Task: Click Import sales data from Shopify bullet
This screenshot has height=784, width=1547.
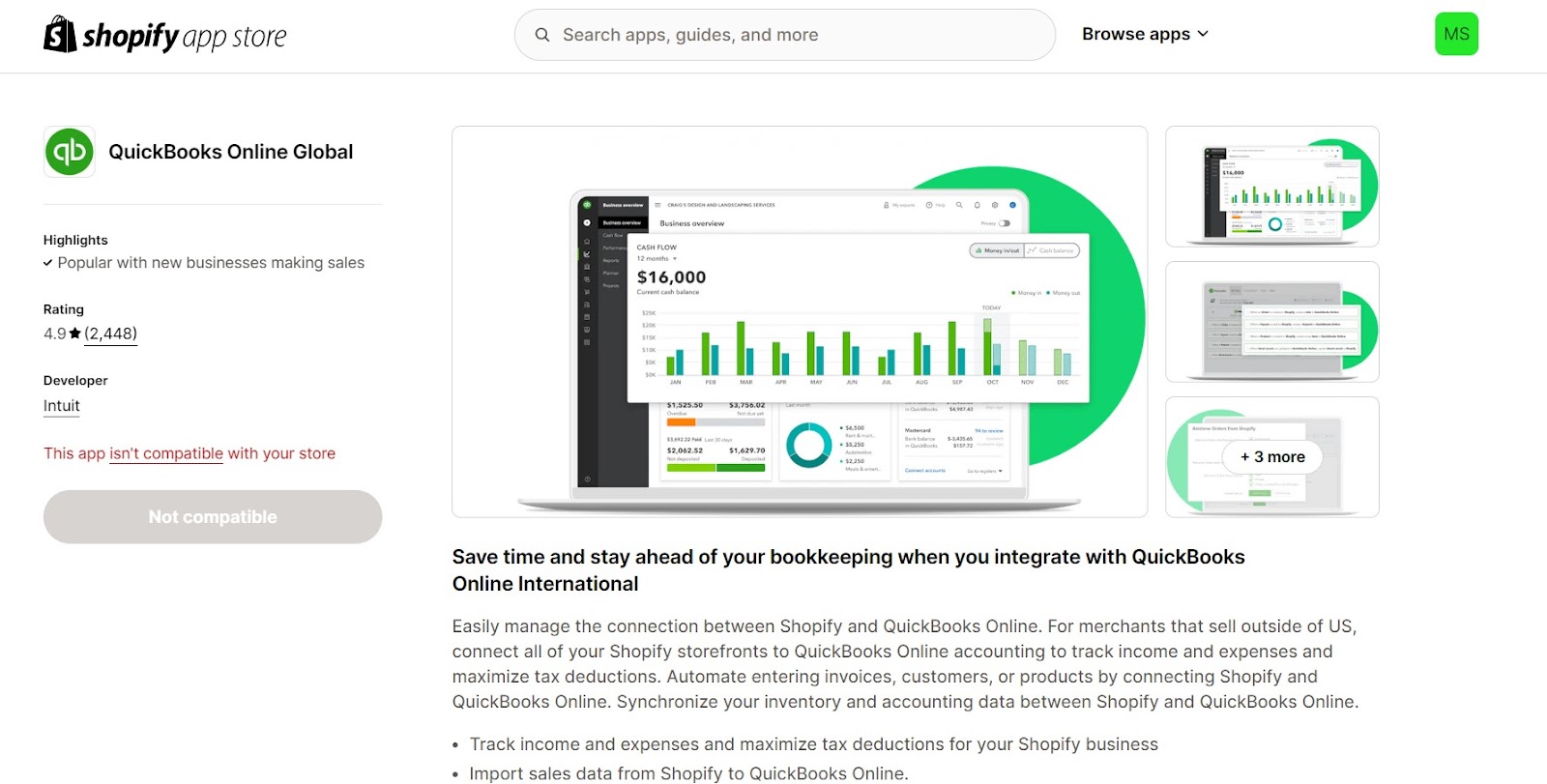Action: (688, 773)
